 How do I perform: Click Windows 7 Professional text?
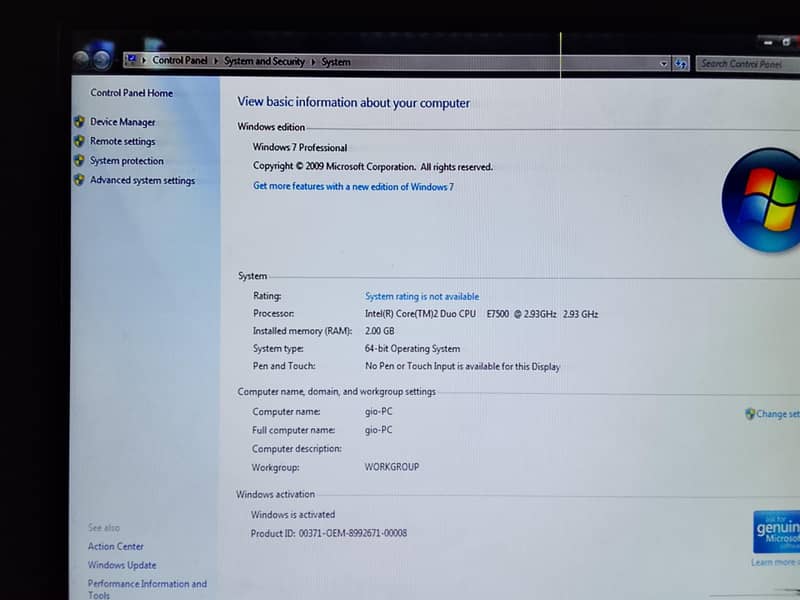pos(300,147)
